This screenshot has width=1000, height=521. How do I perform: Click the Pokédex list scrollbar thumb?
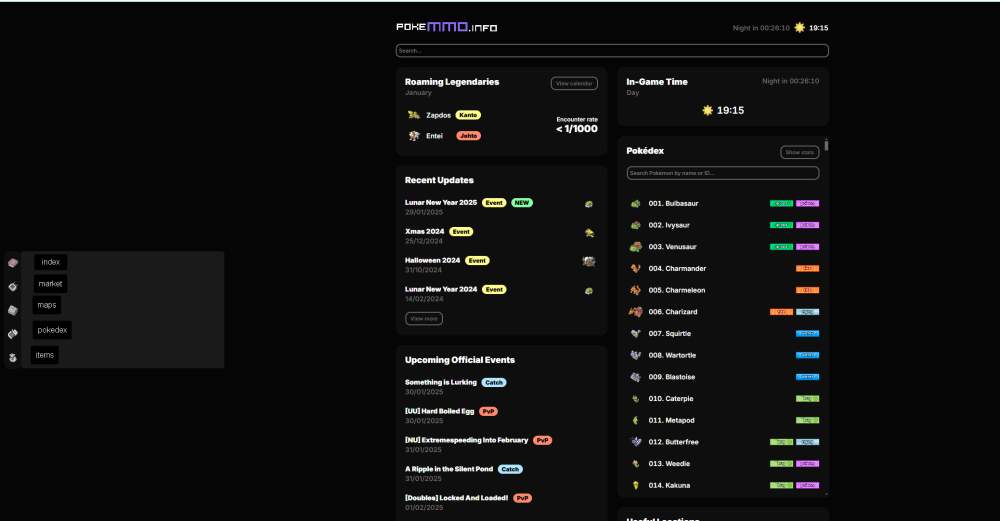(827, 145)
